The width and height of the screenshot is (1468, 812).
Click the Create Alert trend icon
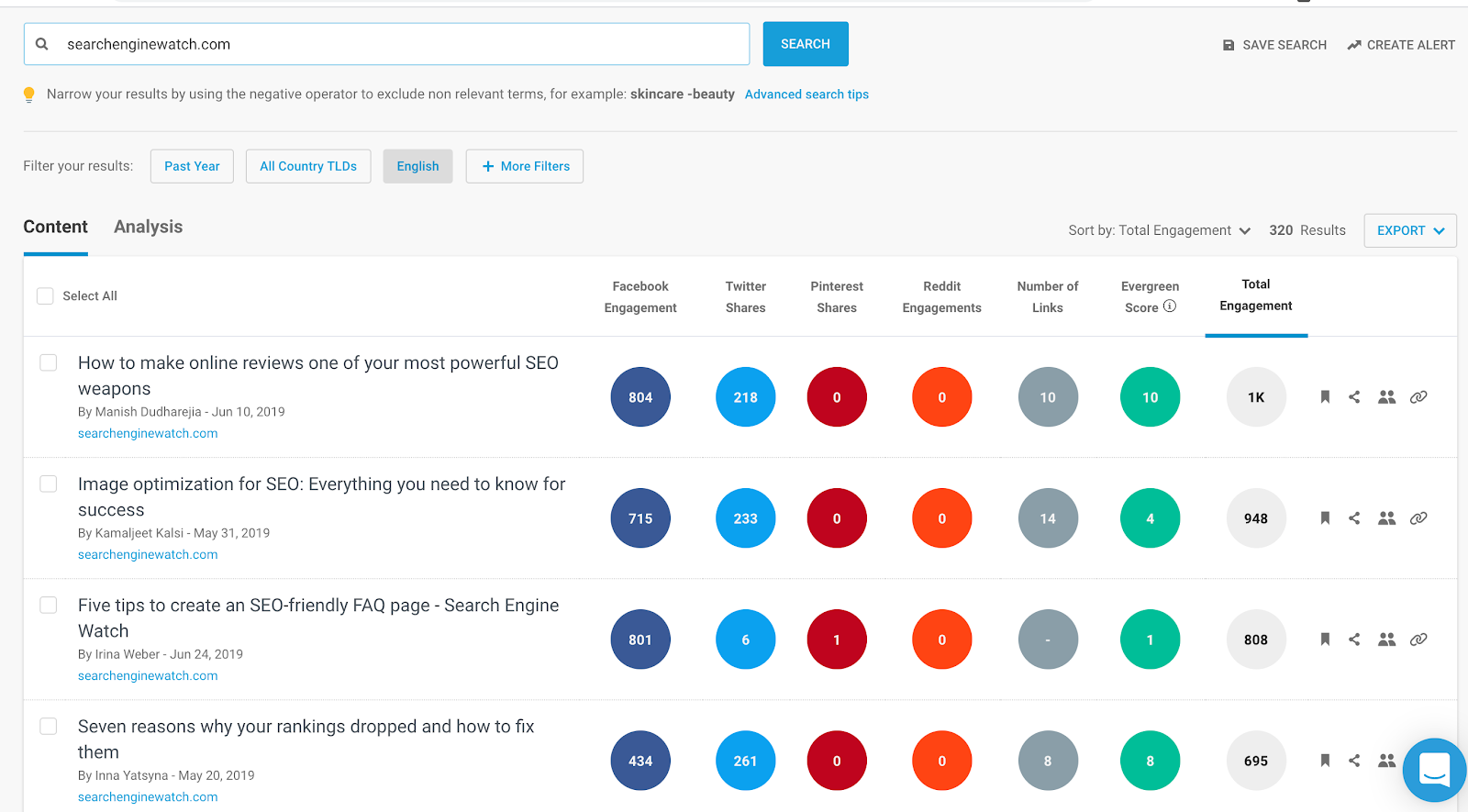click(1354, 45)
